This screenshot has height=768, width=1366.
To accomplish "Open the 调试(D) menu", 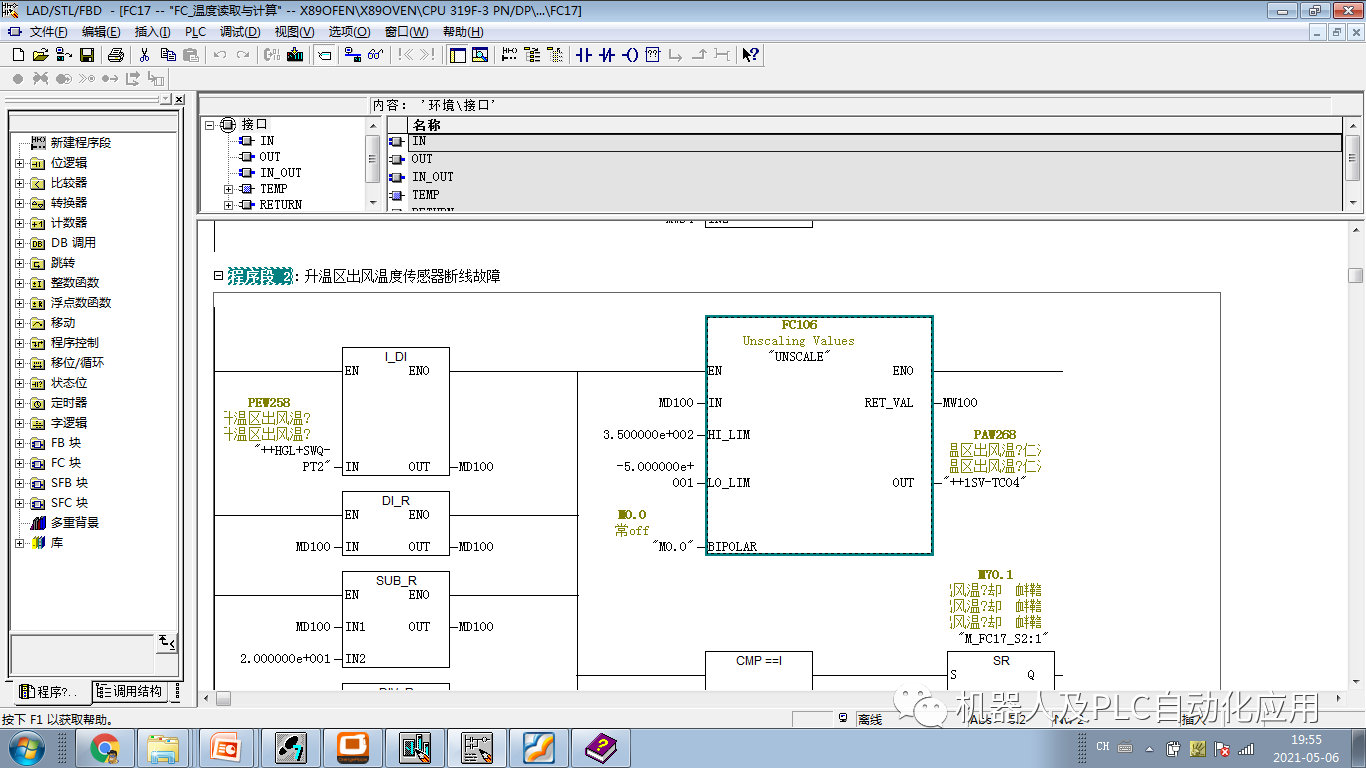I will tap(240, 32).
